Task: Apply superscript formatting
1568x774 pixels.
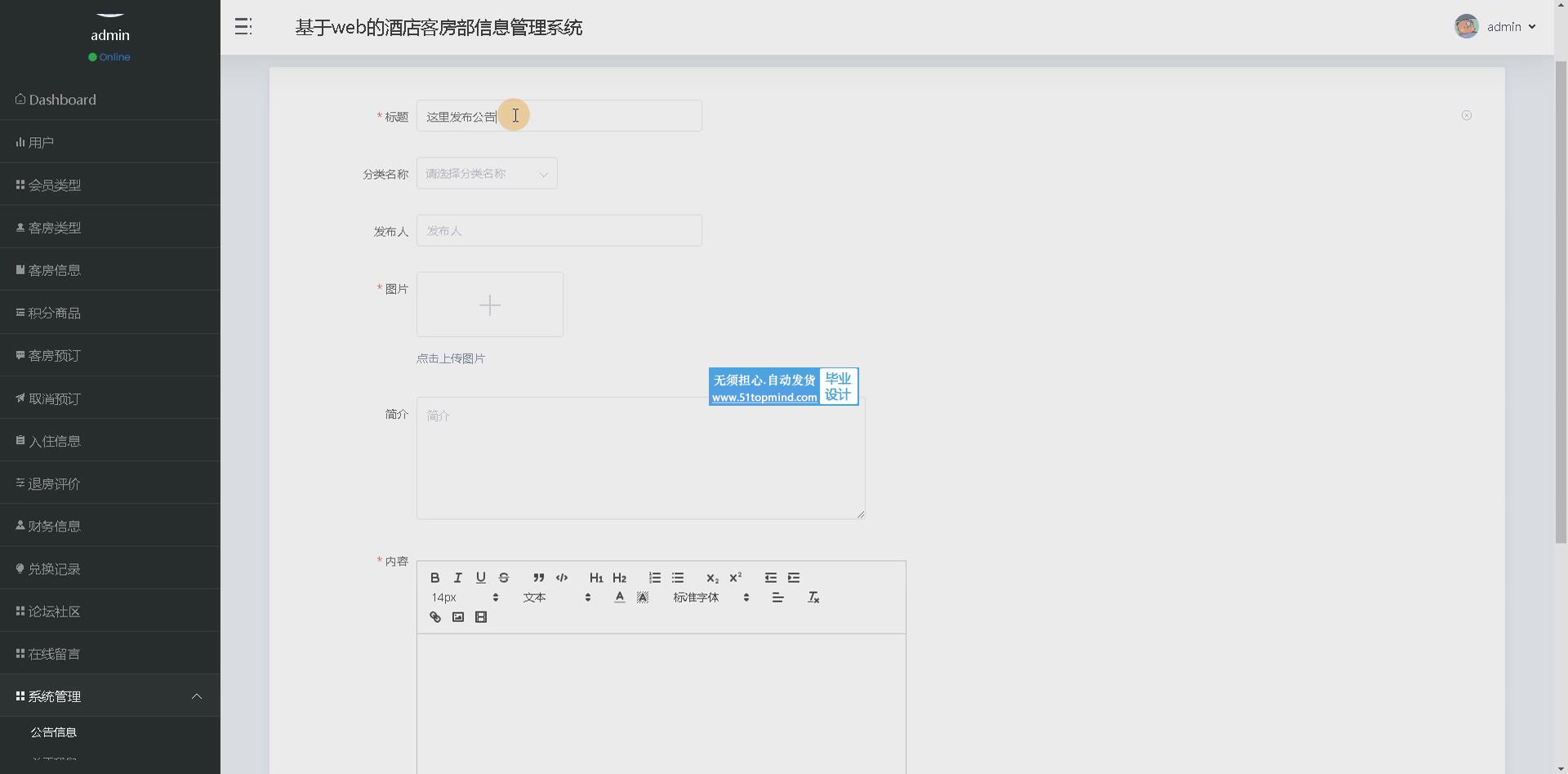Action: tap(735, 577)
